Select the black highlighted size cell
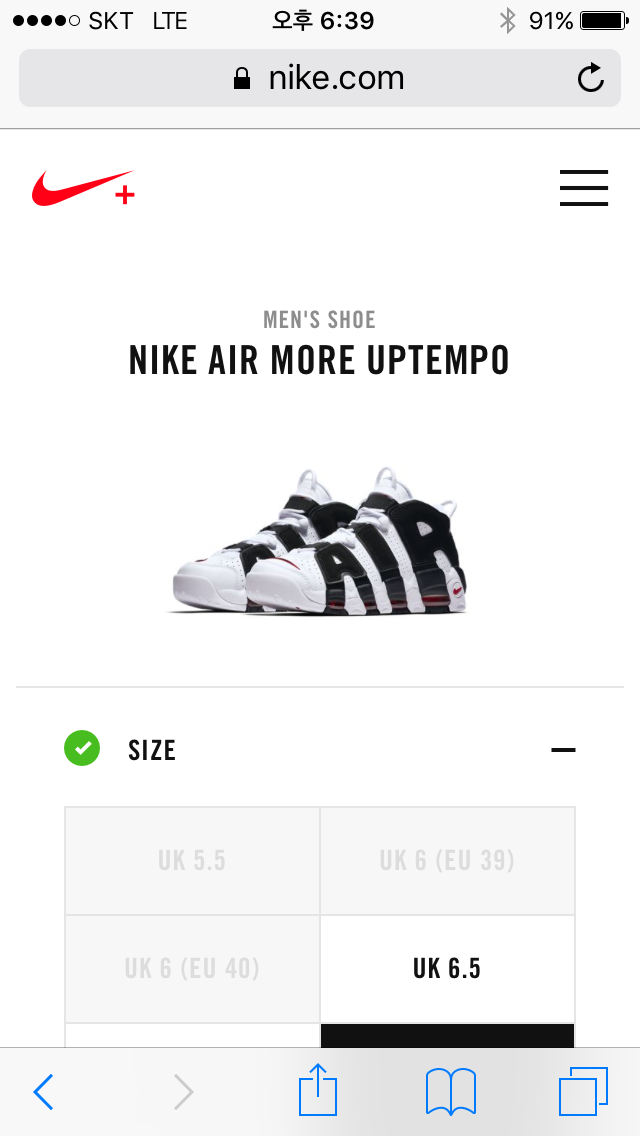This screenshot has height=1136, width=640. click(447, 1036)
